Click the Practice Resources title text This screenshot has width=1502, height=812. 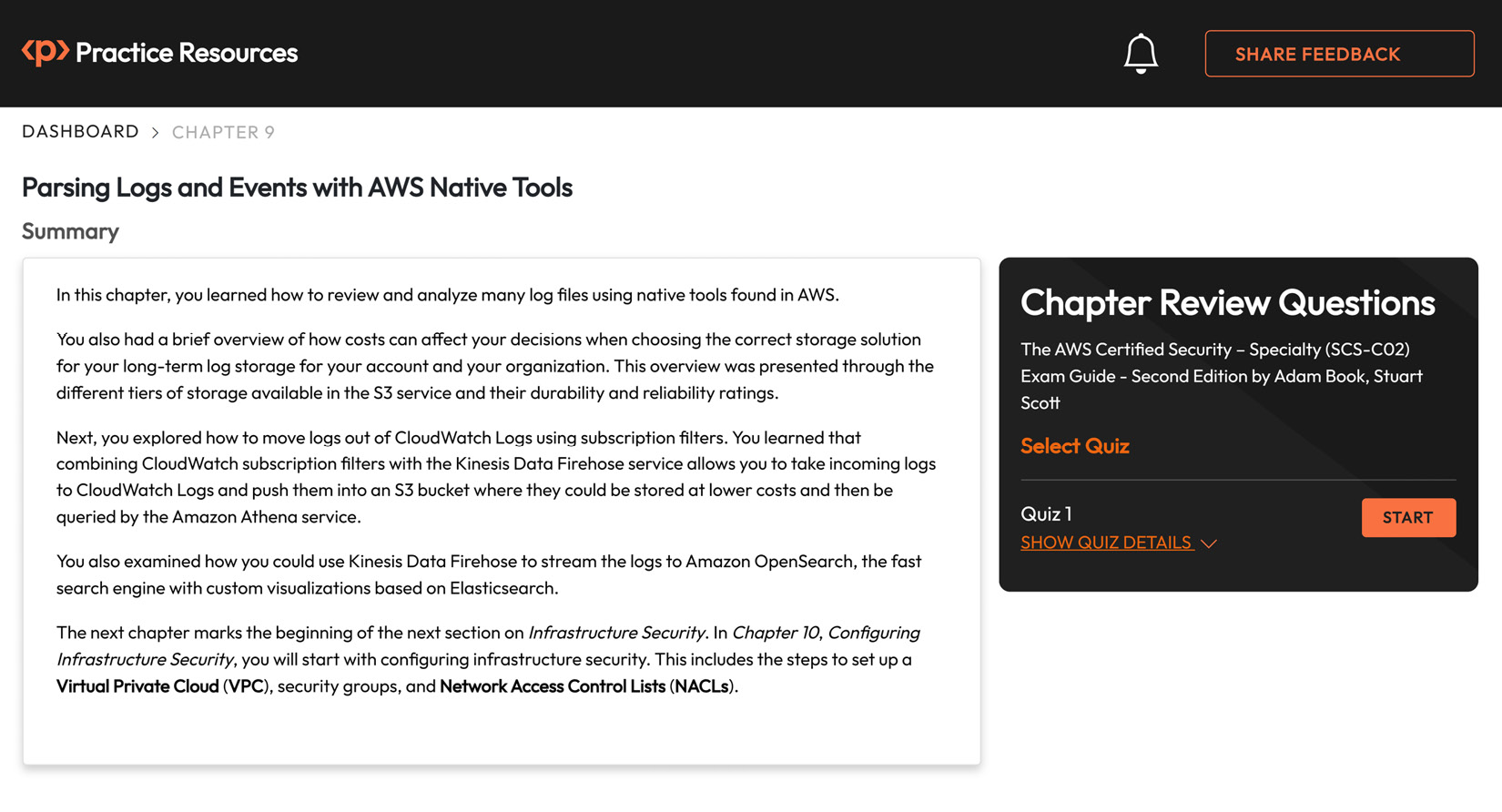click(187, 53)
